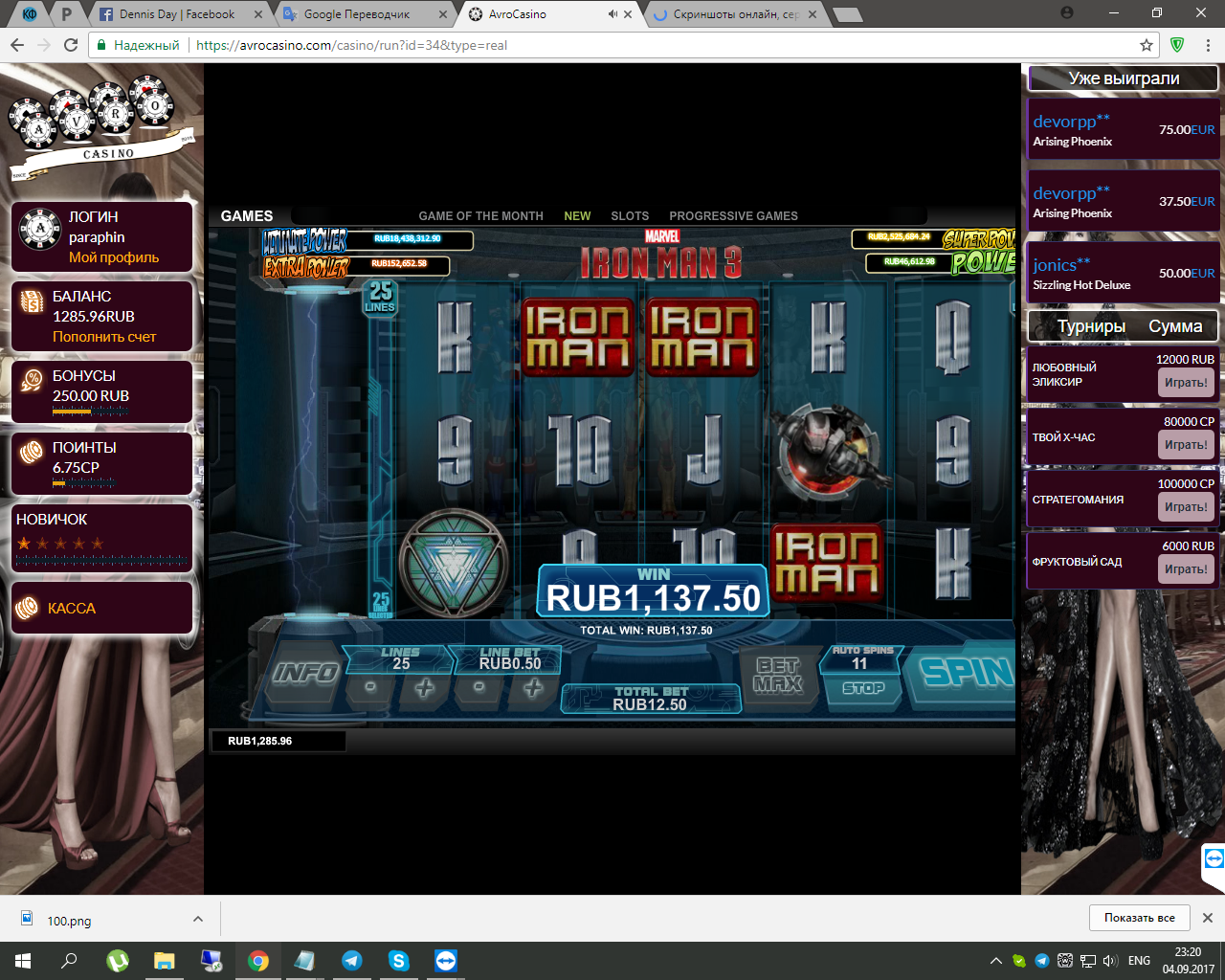Open the Мой профиль link

pyautogui.click(x=114, y=257)
